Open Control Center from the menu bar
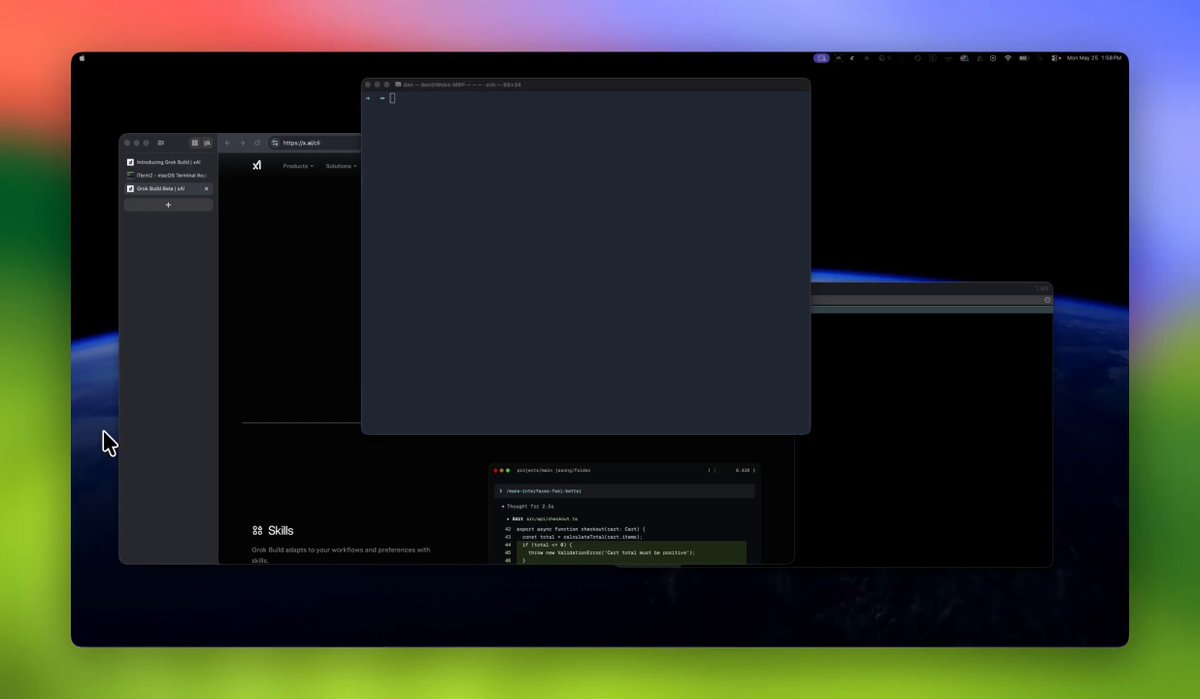Viewport: 1200px width, 699px height. pos(1053,58)
